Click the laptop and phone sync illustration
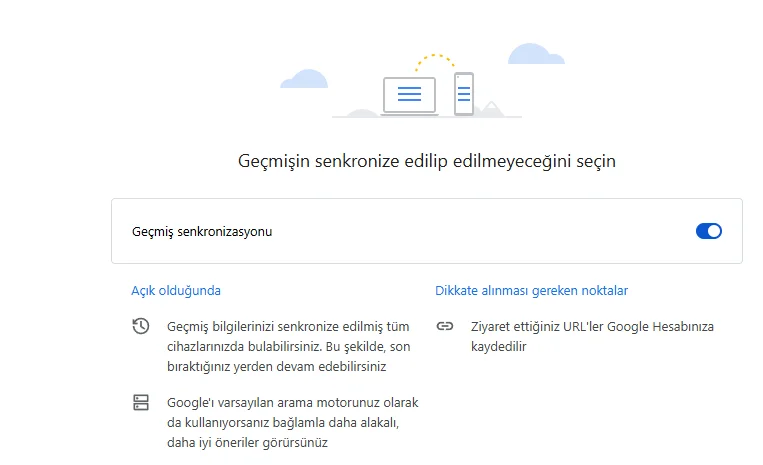 pos(423,81)
